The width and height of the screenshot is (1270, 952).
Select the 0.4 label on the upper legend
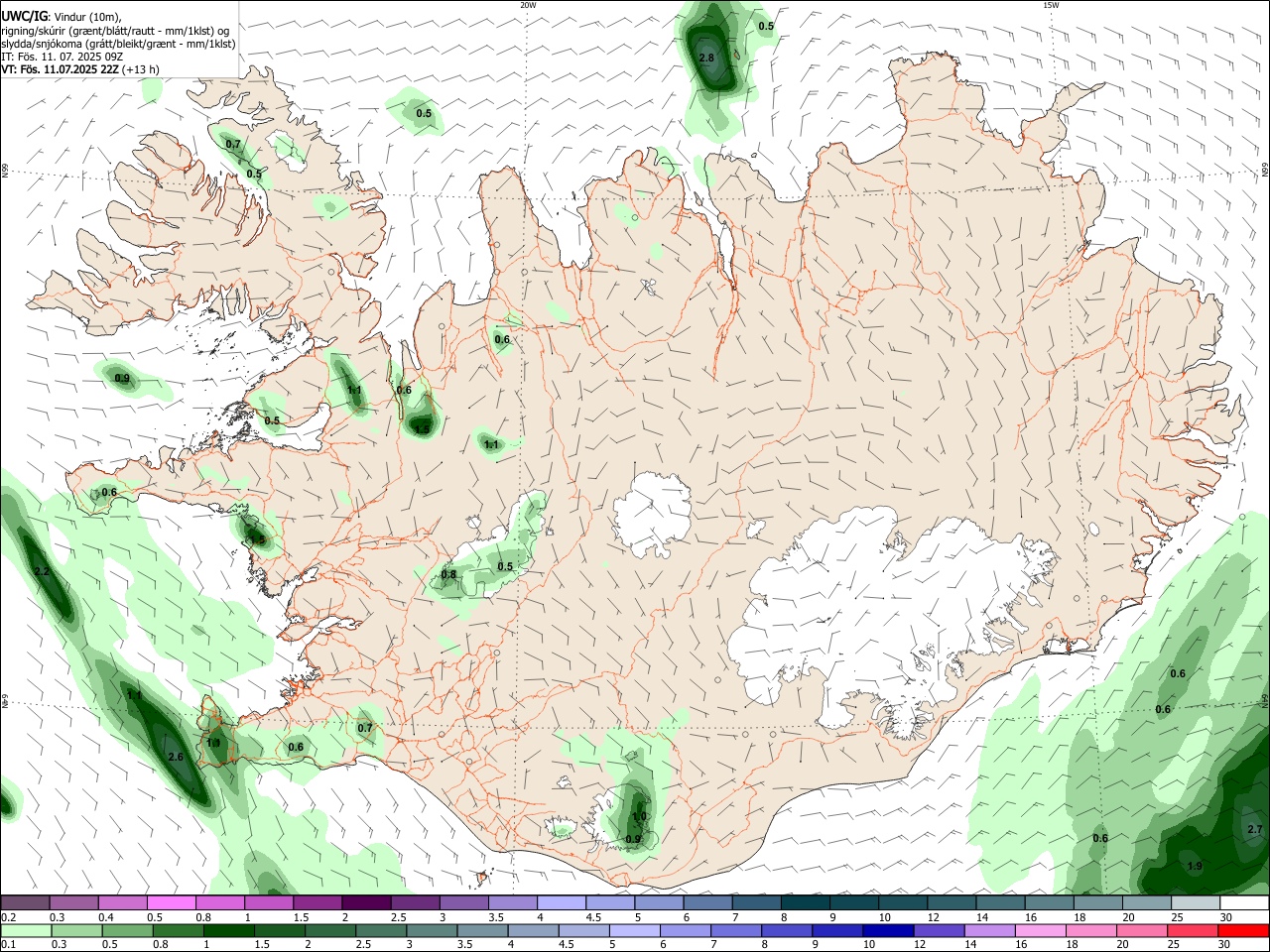tap(106, 917)
